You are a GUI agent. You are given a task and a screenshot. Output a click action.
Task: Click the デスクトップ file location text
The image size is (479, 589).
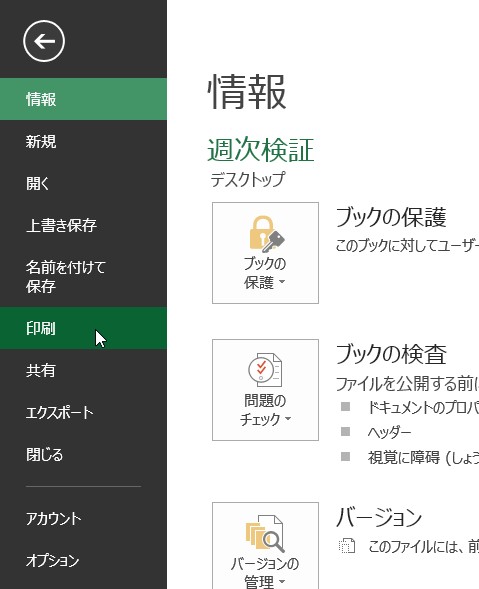click(248, 180)
